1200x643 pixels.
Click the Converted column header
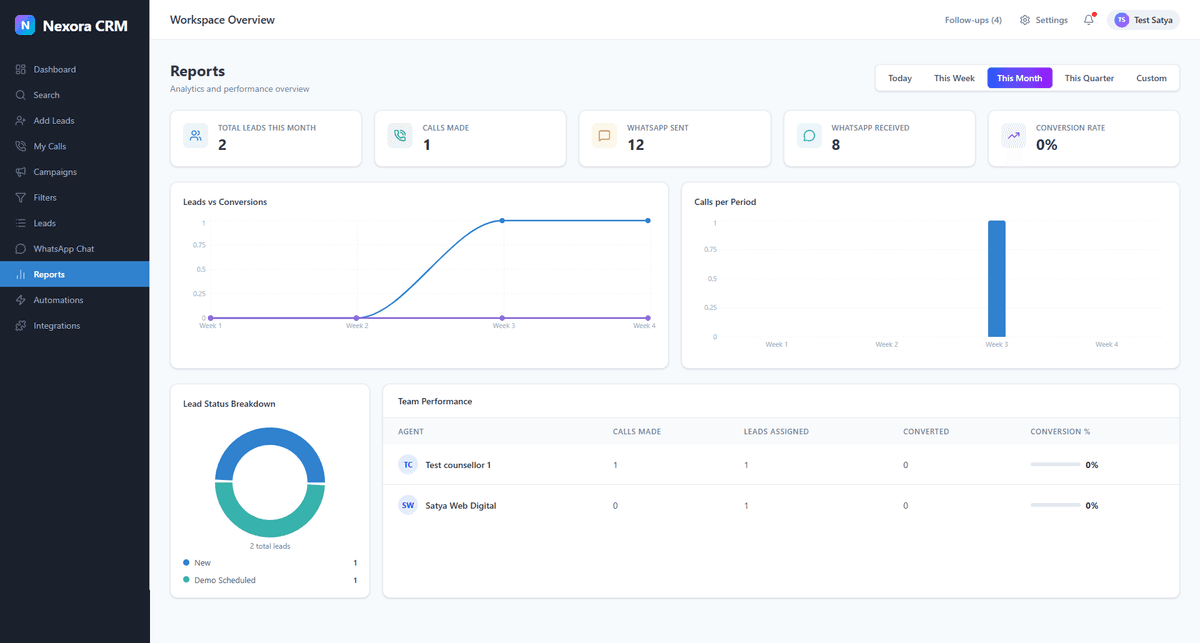click(926, 432)
